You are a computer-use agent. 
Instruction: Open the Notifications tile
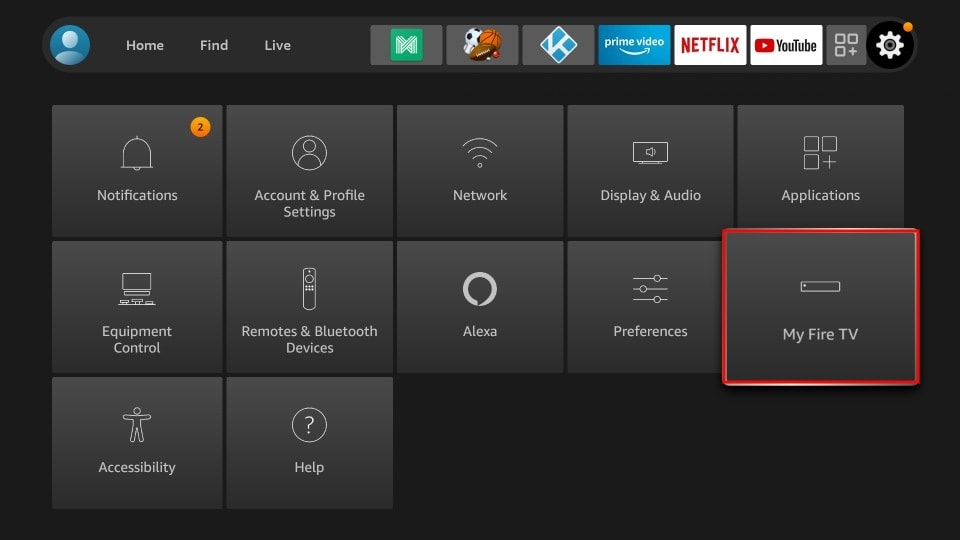click(137, 171)
